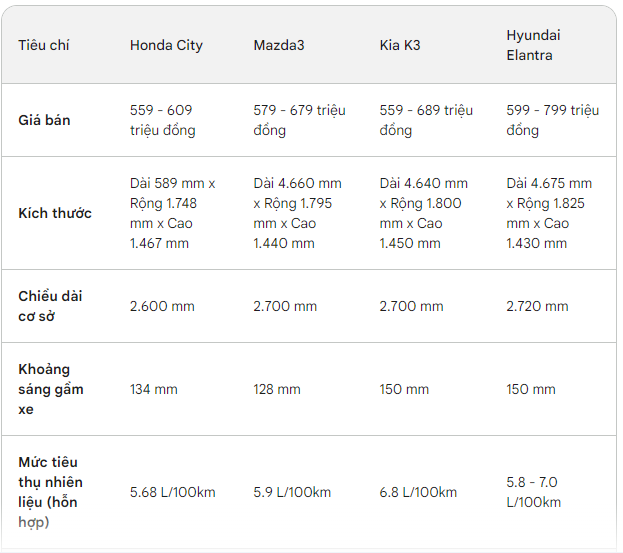Select the Giá bán row label

coord(44,120)
